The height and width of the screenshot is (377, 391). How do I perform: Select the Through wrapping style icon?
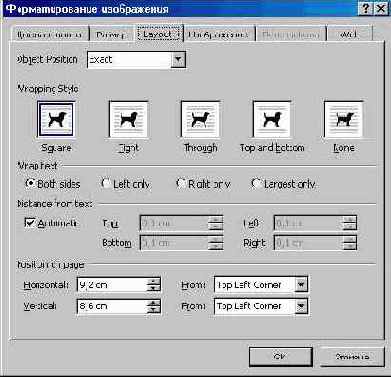[200, 119]
